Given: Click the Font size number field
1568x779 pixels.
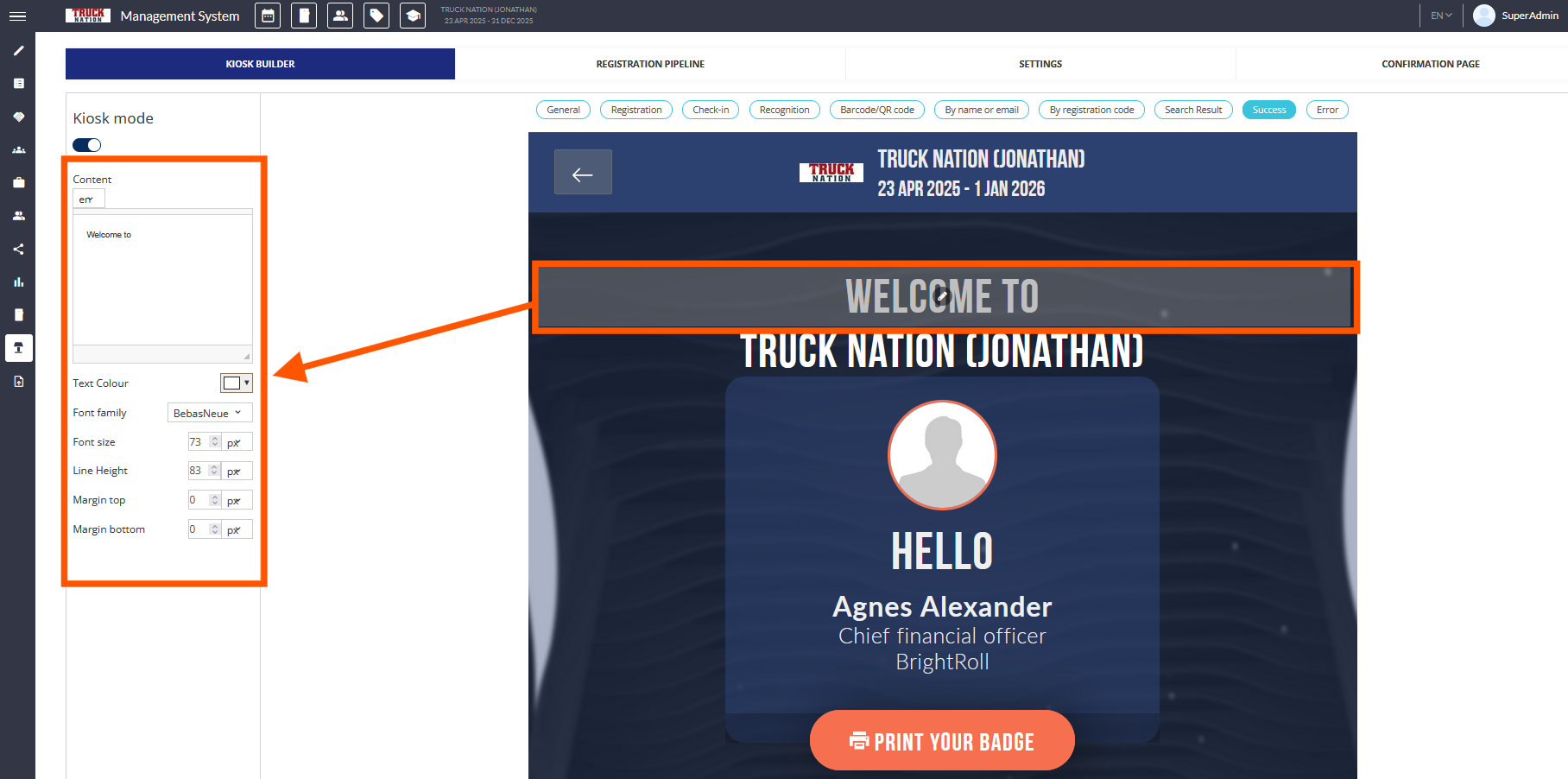Looking at the screenshot, I should point(198,442).
